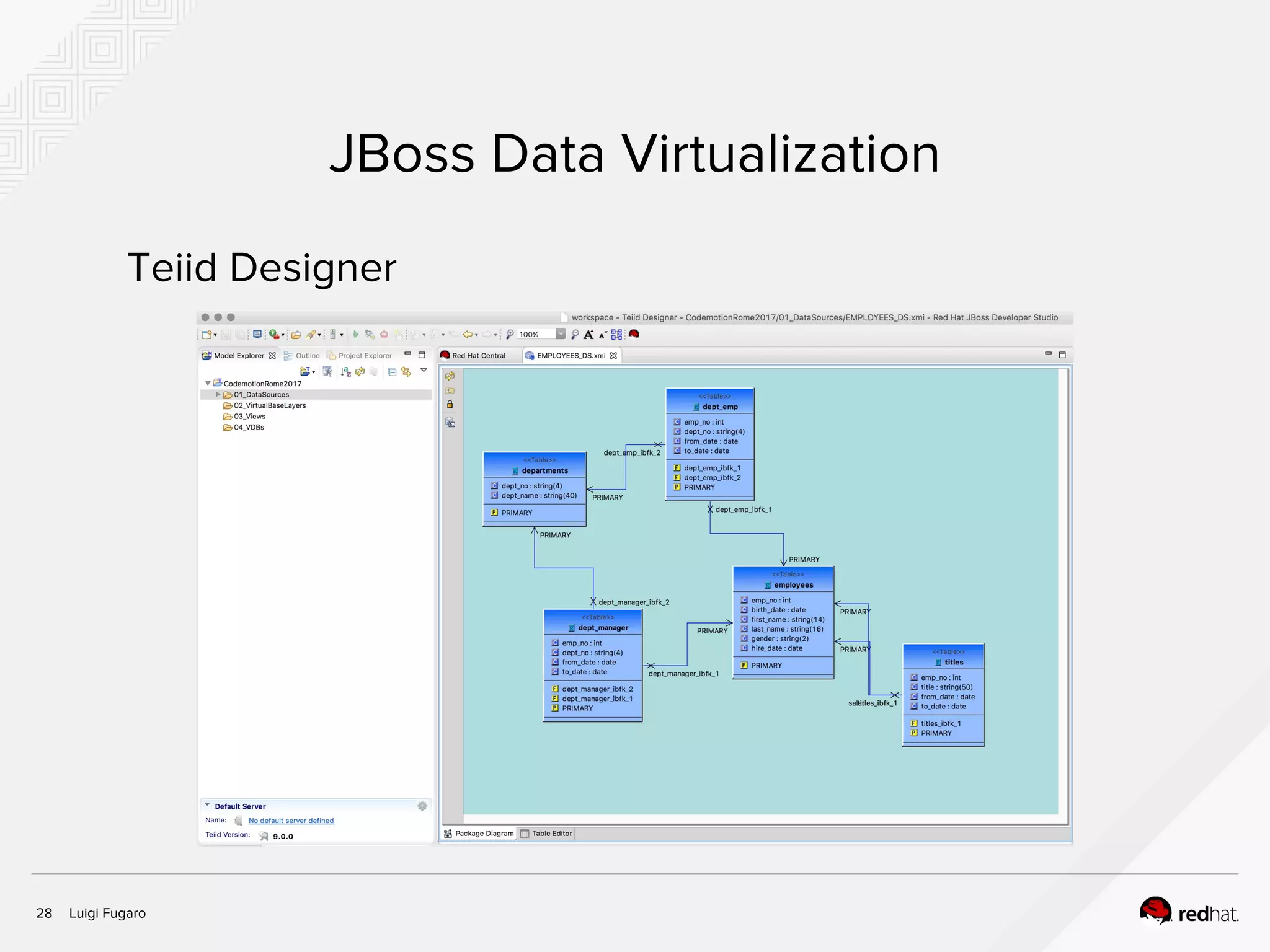Click the debug gears toolbar icon
1270x952 pixels.
pos(370,335)
